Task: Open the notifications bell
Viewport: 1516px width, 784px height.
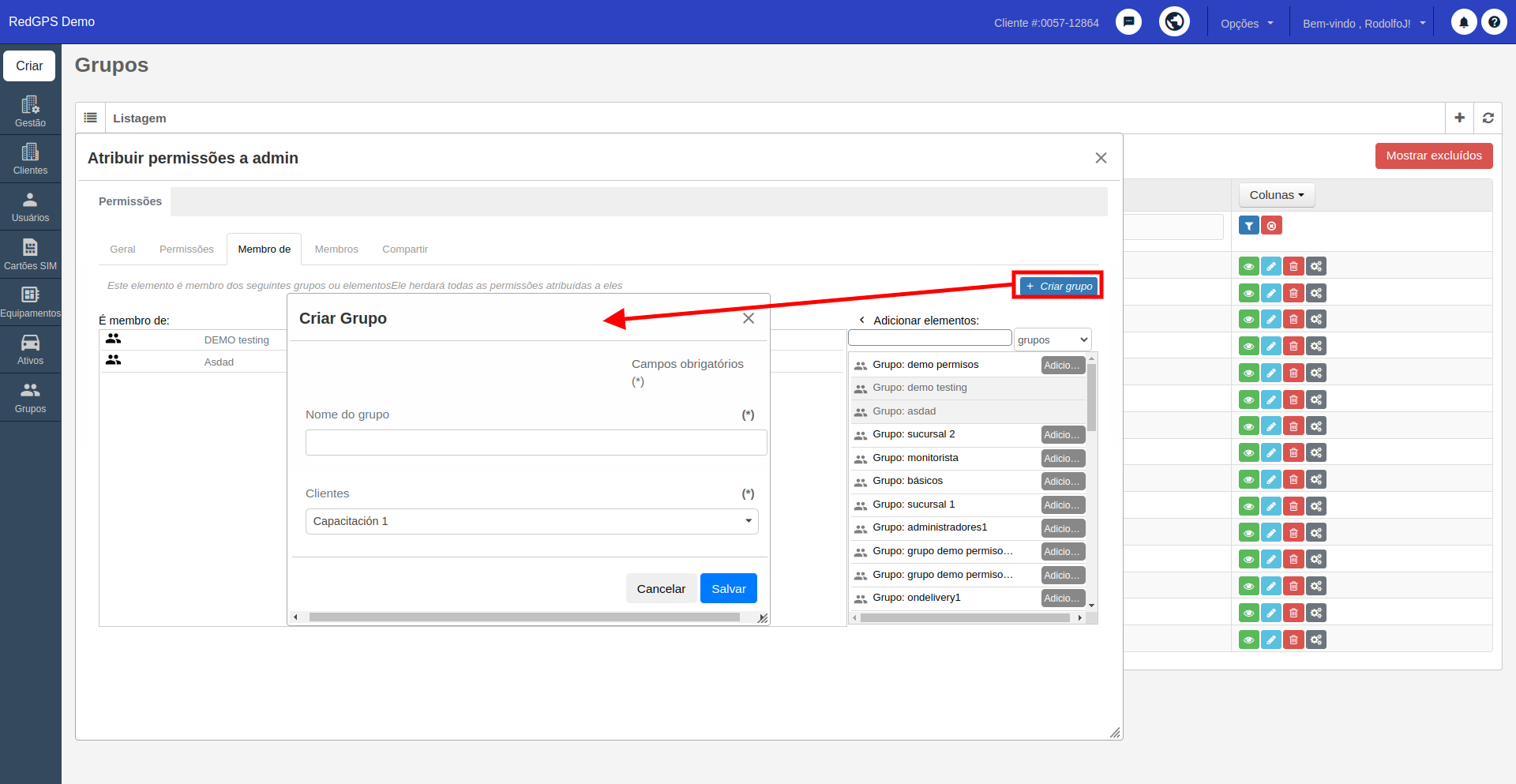Action: tap(1464, 22)
